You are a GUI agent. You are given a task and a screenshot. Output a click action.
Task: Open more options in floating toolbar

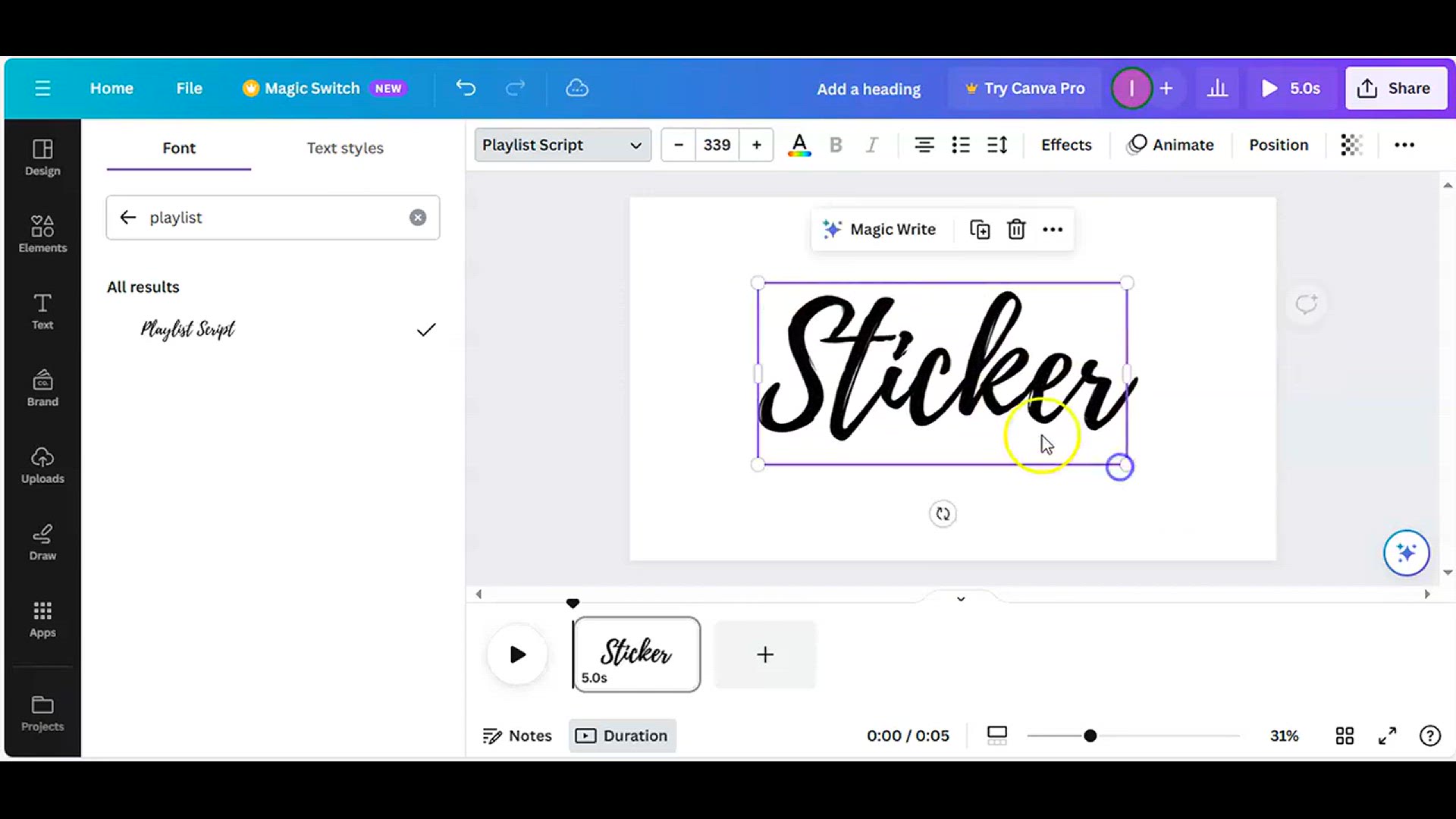pyautogui.click(x=1053, y=229)
